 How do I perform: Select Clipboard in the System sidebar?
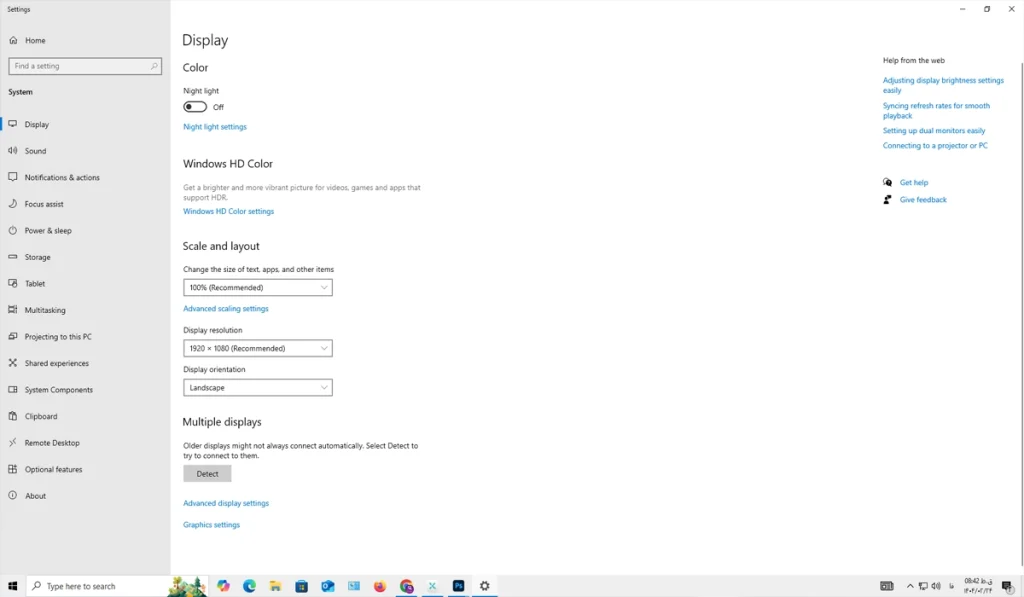[40, 416]
